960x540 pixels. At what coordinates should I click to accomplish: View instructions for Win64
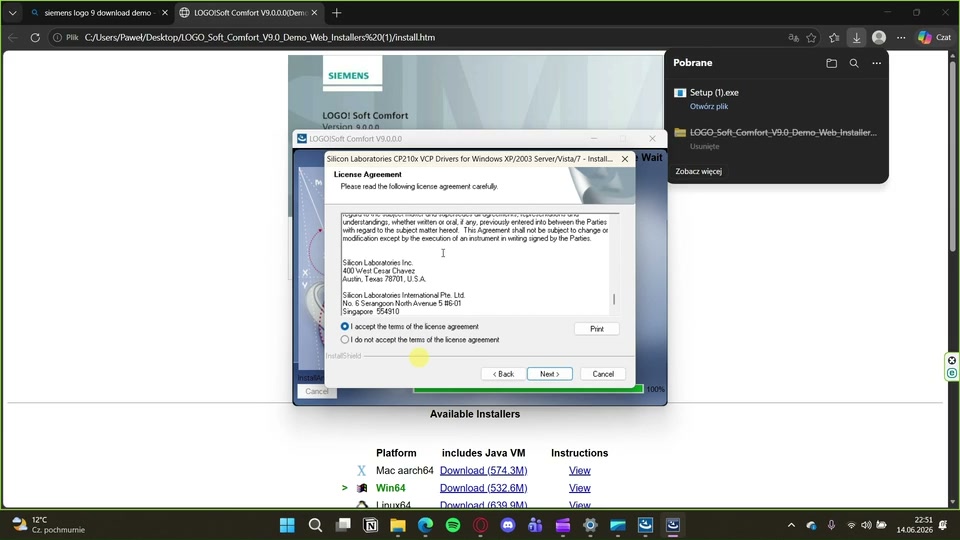[579, 488]
